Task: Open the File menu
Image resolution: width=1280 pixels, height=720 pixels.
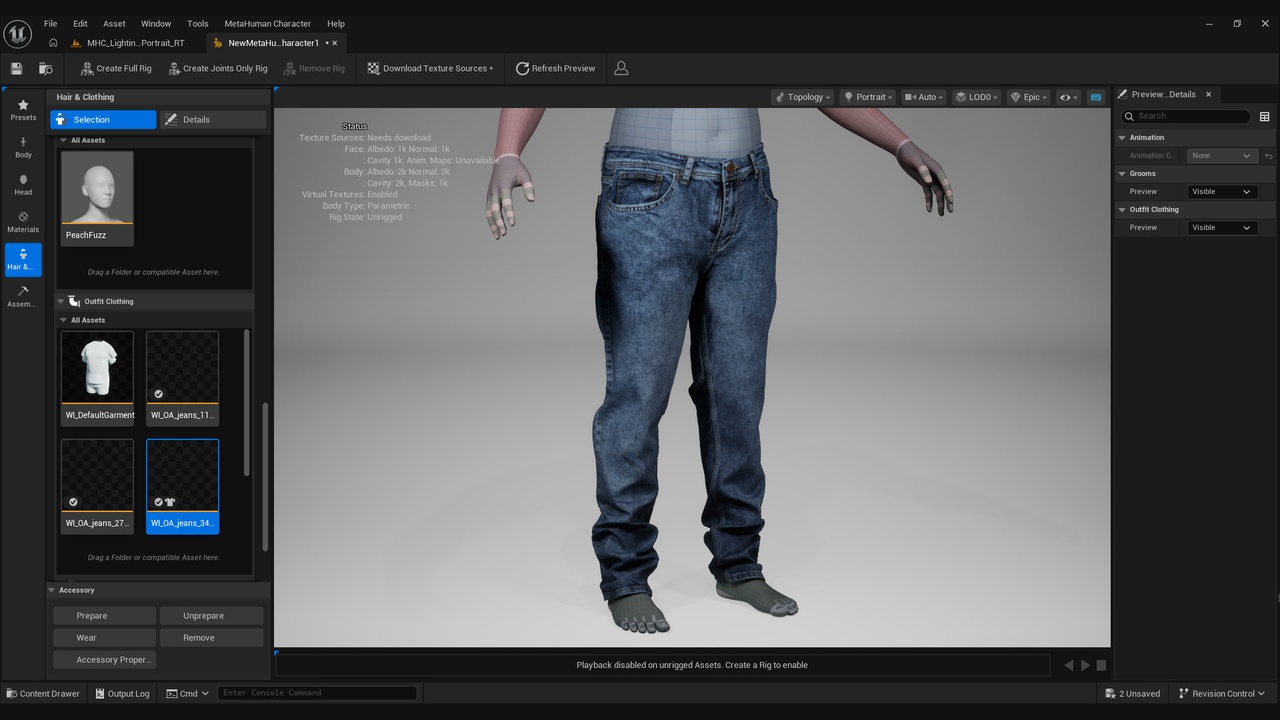Action: click(x=50, y=23)
